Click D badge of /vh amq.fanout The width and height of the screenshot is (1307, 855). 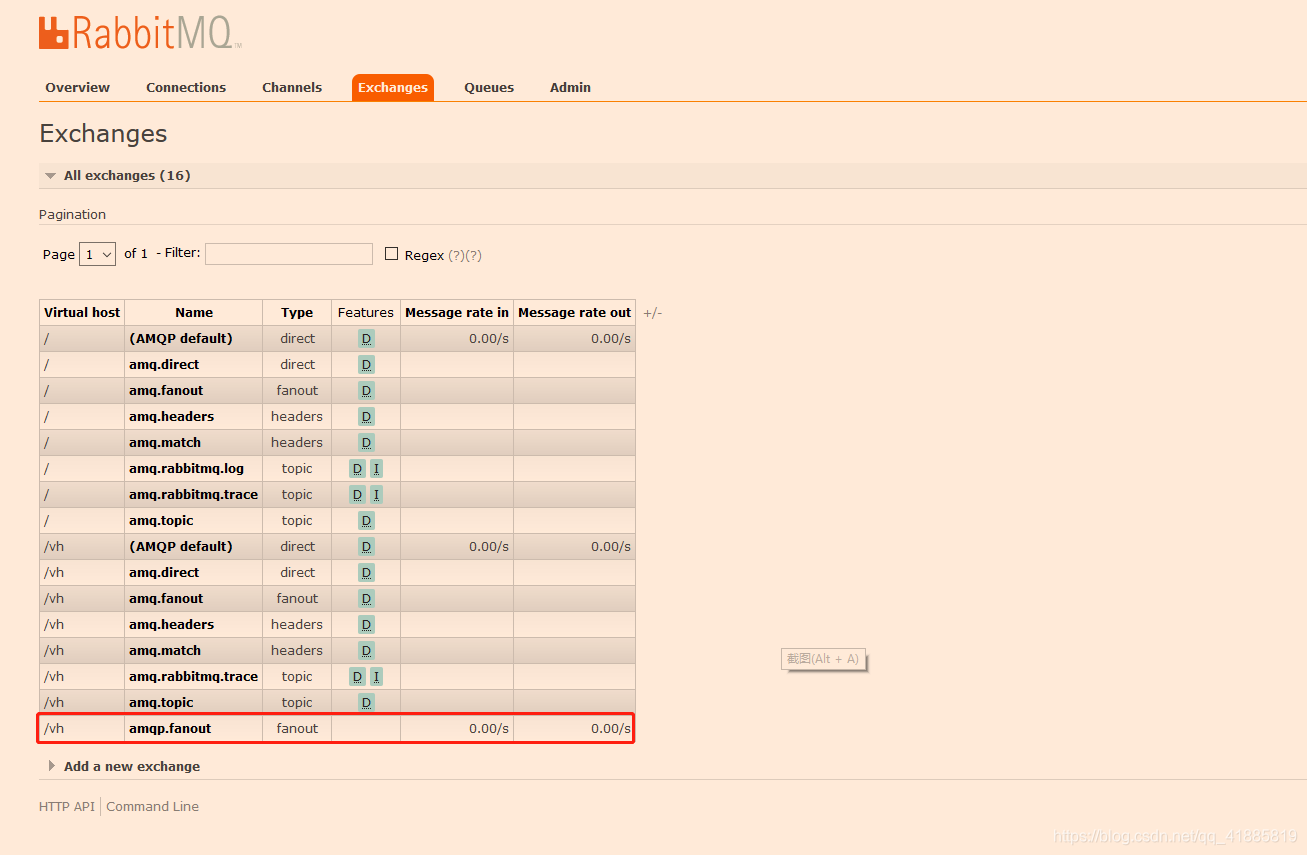tap(366, 599)
